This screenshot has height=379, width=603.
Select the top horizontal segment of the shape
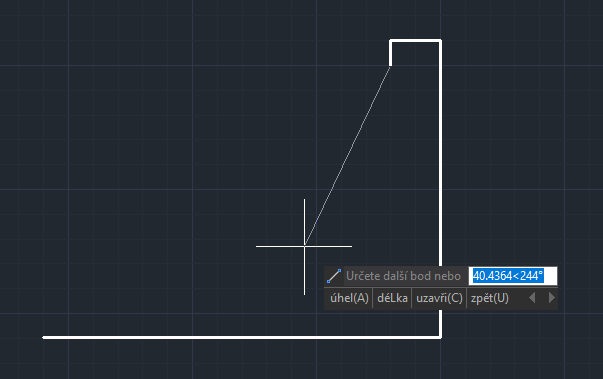tap(415, 41)
